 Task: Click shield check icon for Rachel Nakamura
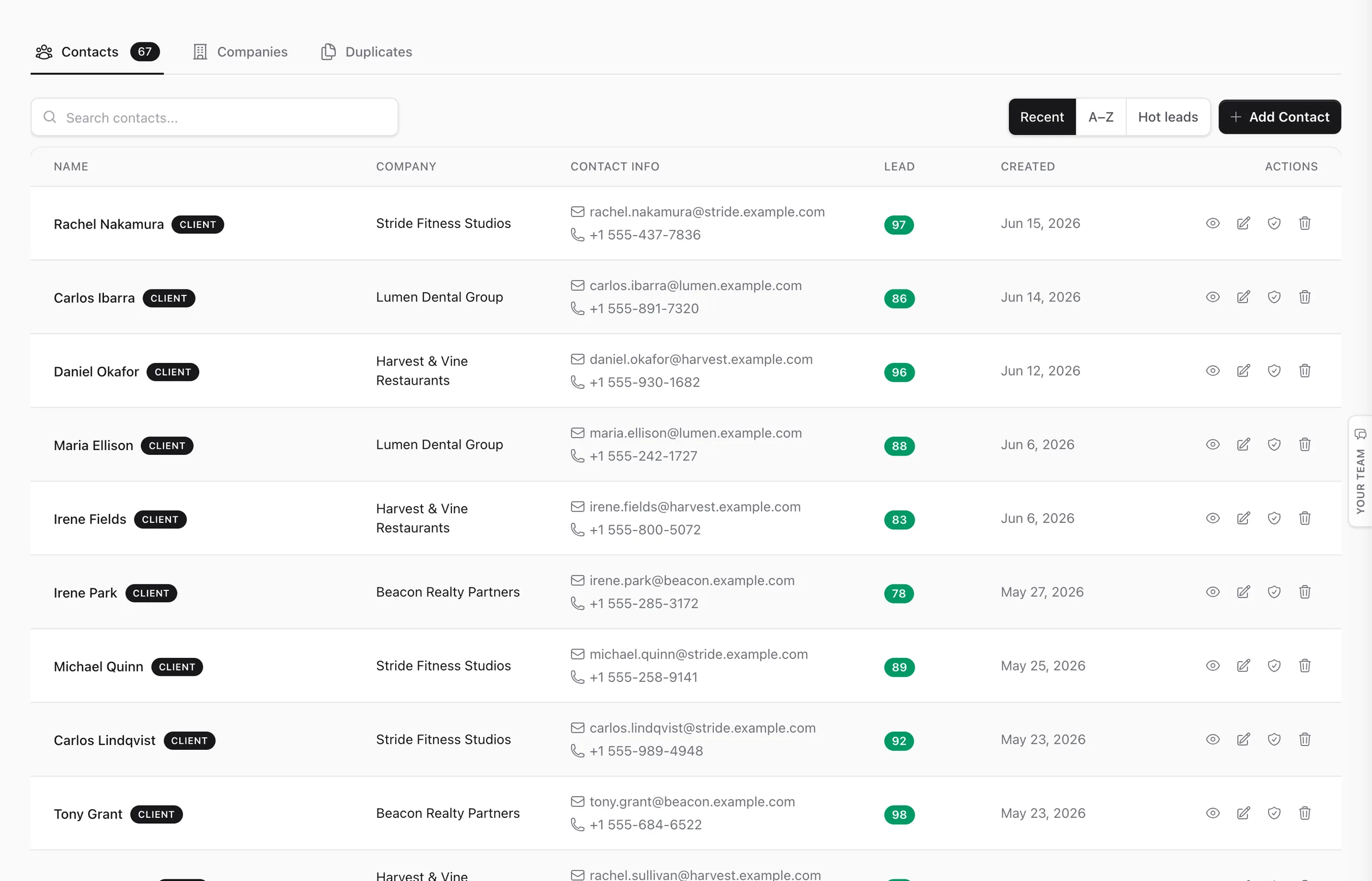point(1273,223)
